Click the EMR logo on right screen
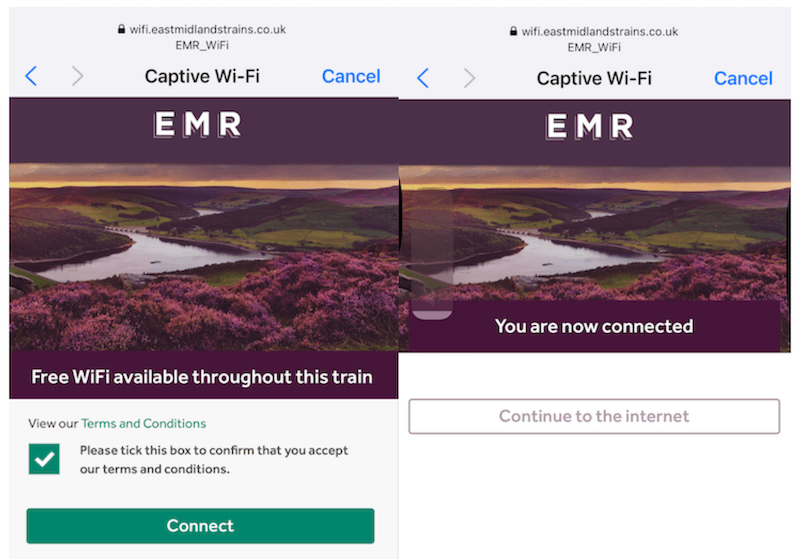800x559 pixels. (589, 126)
